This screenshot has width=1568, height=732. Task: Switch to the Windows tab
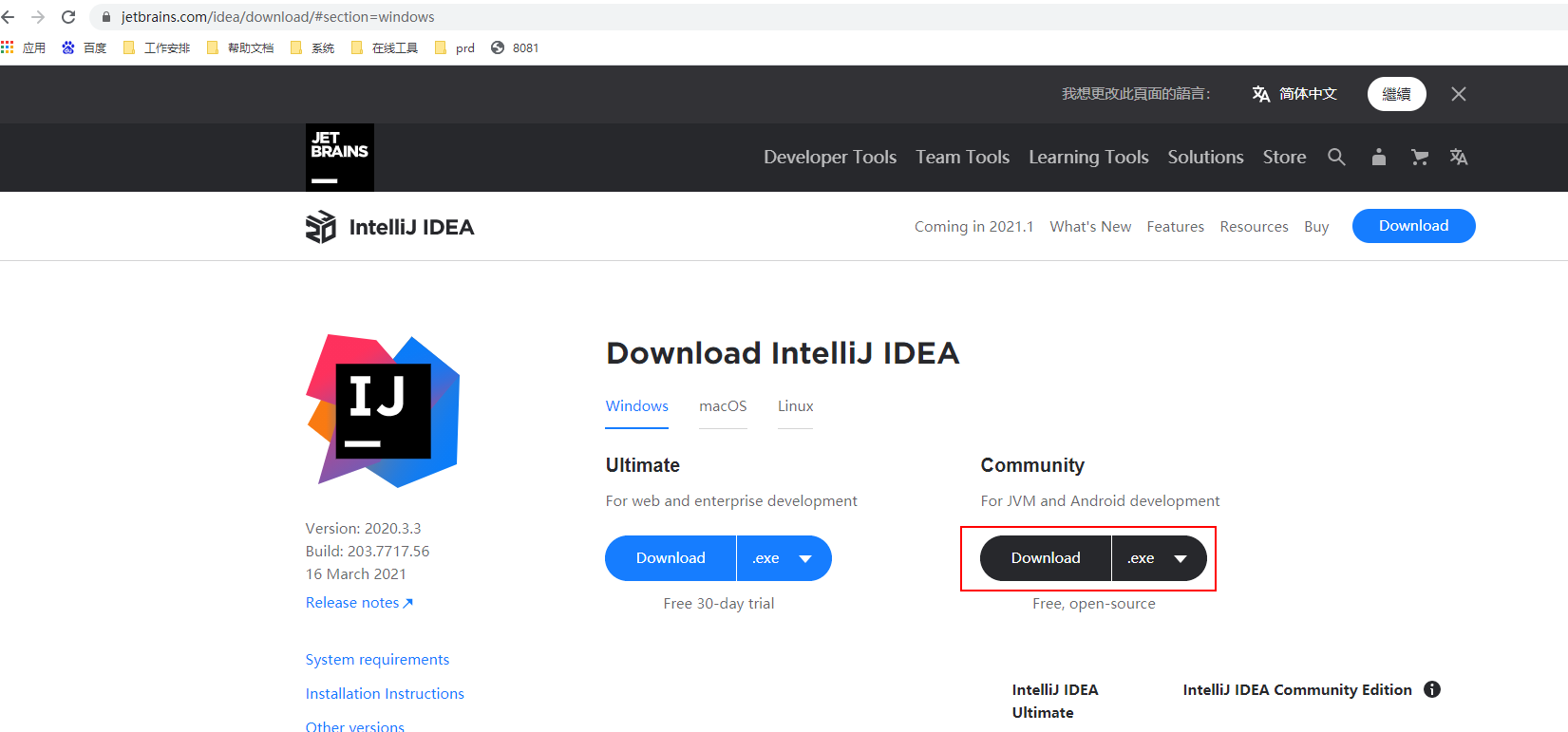click(x=637, y=406)
